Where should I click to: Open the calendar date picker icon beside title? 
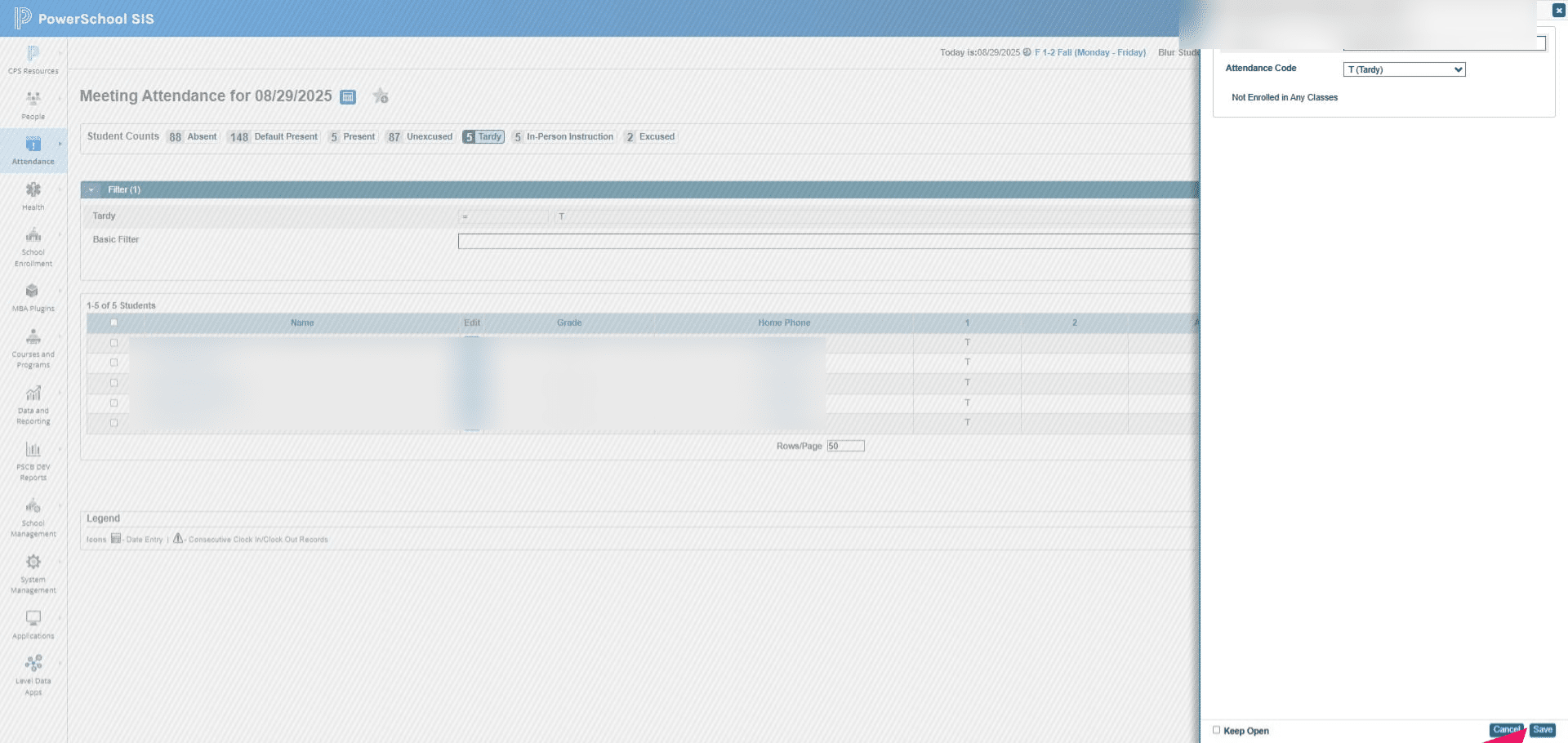pos(348,97)
